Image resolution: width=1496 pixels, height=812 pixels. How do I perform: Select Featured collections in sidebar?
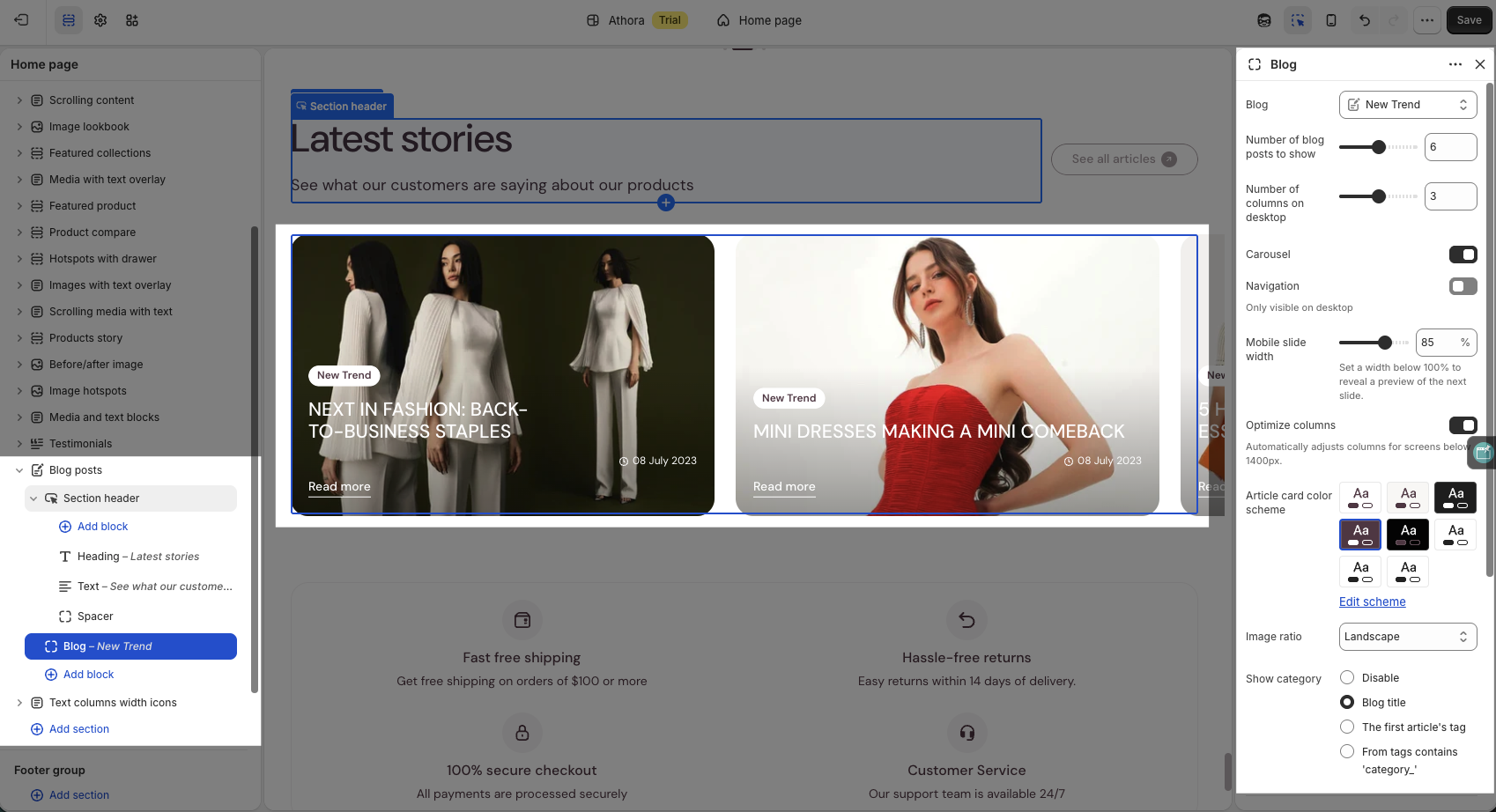point(100,153)
